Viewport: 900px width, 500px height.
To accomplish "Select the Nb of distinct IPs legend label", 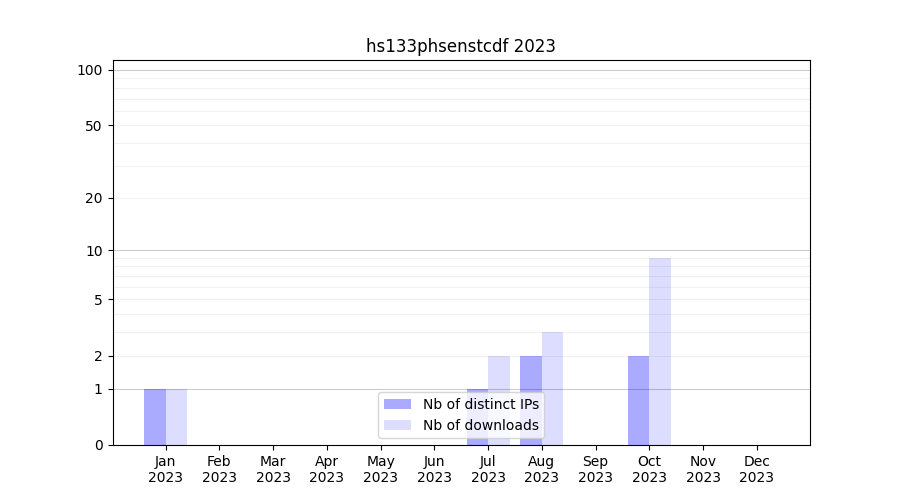I will [480, 404].
